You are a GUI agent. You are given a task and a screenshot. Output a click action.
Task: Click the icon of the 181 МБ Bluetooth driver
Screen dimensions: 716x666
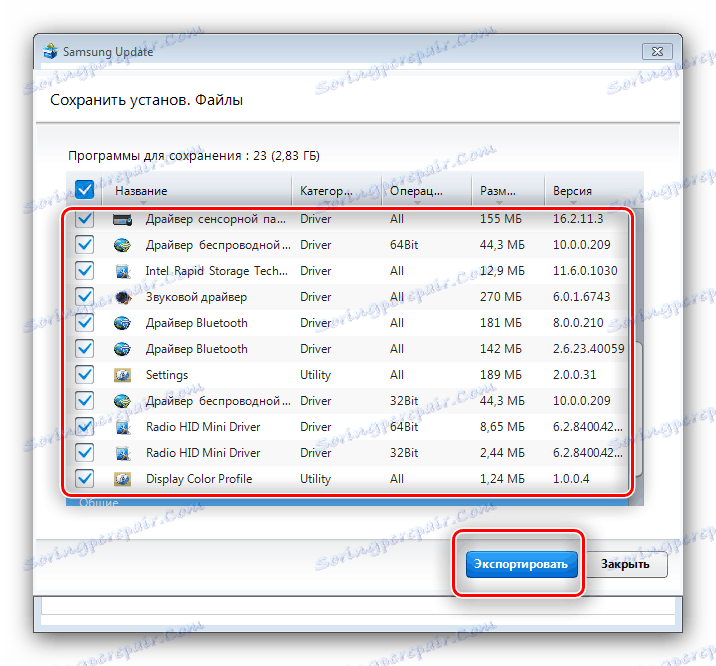(122, 323)
